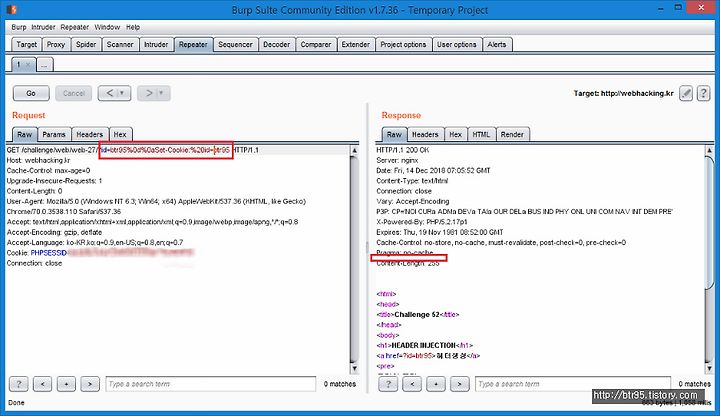The width and height of the screenshot is (720, 416).
Task: Switch to the Scanner tab
Action: pos(120,45)
